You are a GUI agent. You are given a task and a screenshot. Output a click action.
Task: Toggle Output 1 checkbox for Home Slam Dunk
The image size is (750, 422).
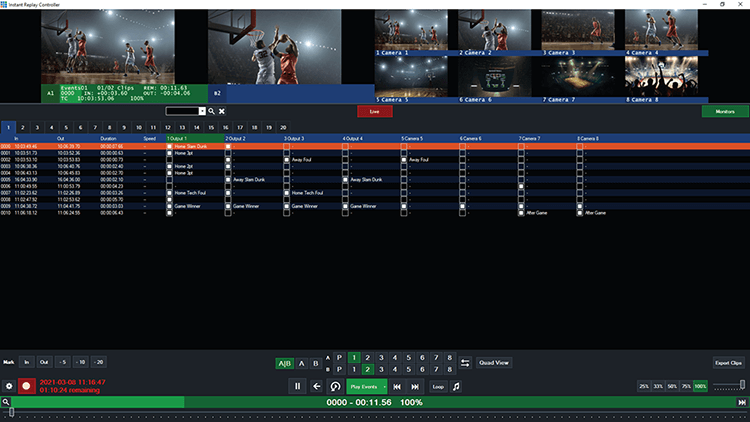tap(170, 146)
